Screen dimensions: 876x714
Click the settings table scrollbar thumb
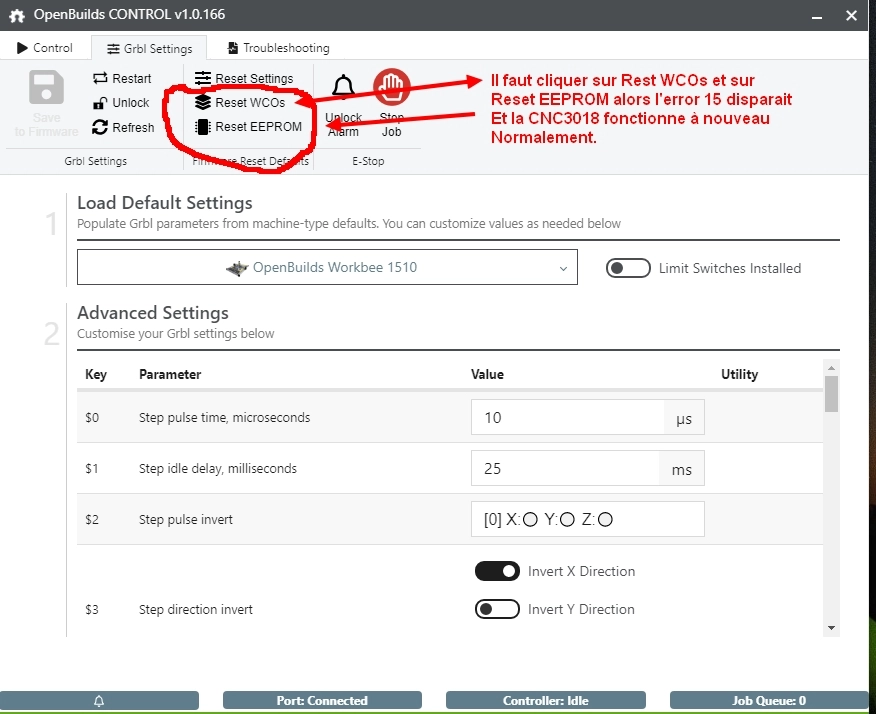pyautogui.click(x=831, y=394)
